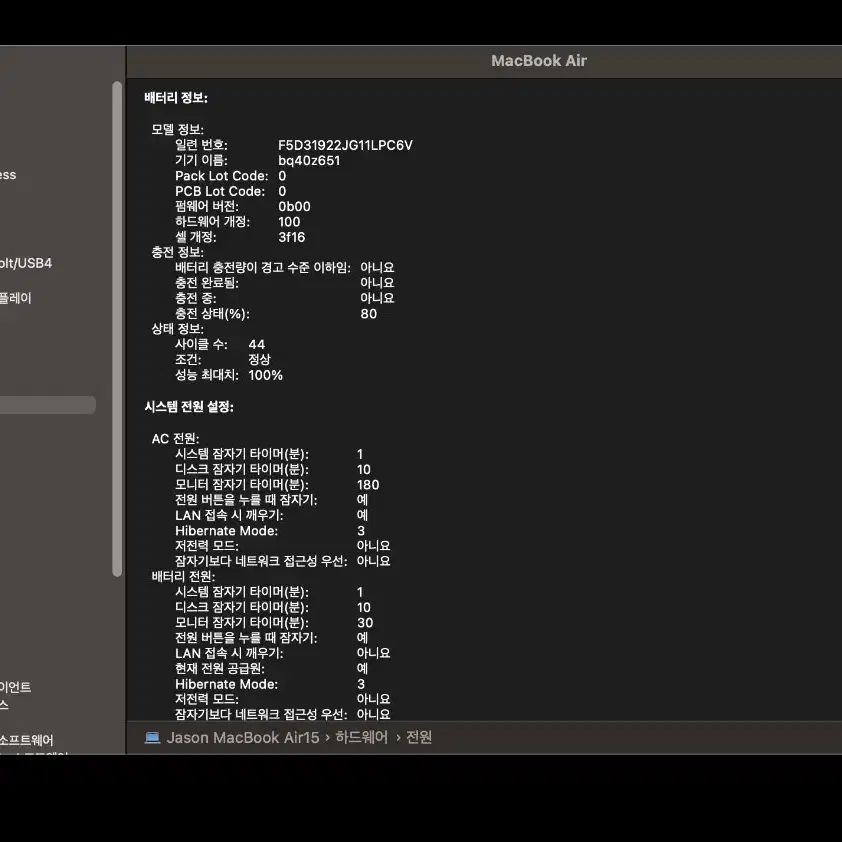Screen dimensions: 842x842
Task: Click the 성능 최대치 label
Action: 207,375
